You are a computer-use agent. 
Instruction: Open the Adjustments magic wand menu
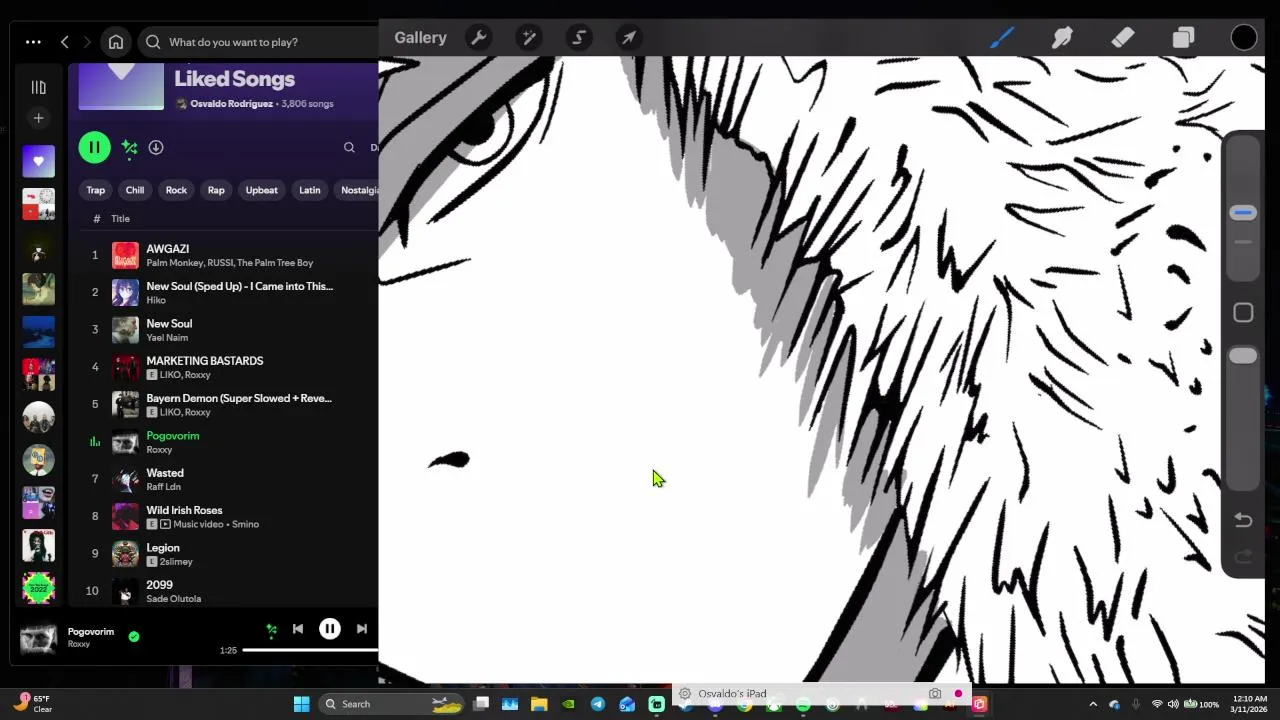[x=529, y=38]
